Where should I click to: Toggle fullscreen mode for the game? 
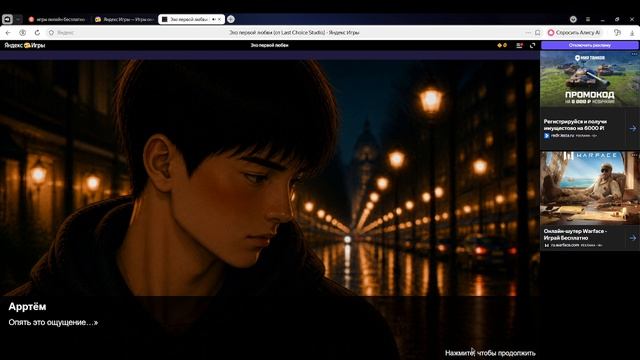[532, 45]
